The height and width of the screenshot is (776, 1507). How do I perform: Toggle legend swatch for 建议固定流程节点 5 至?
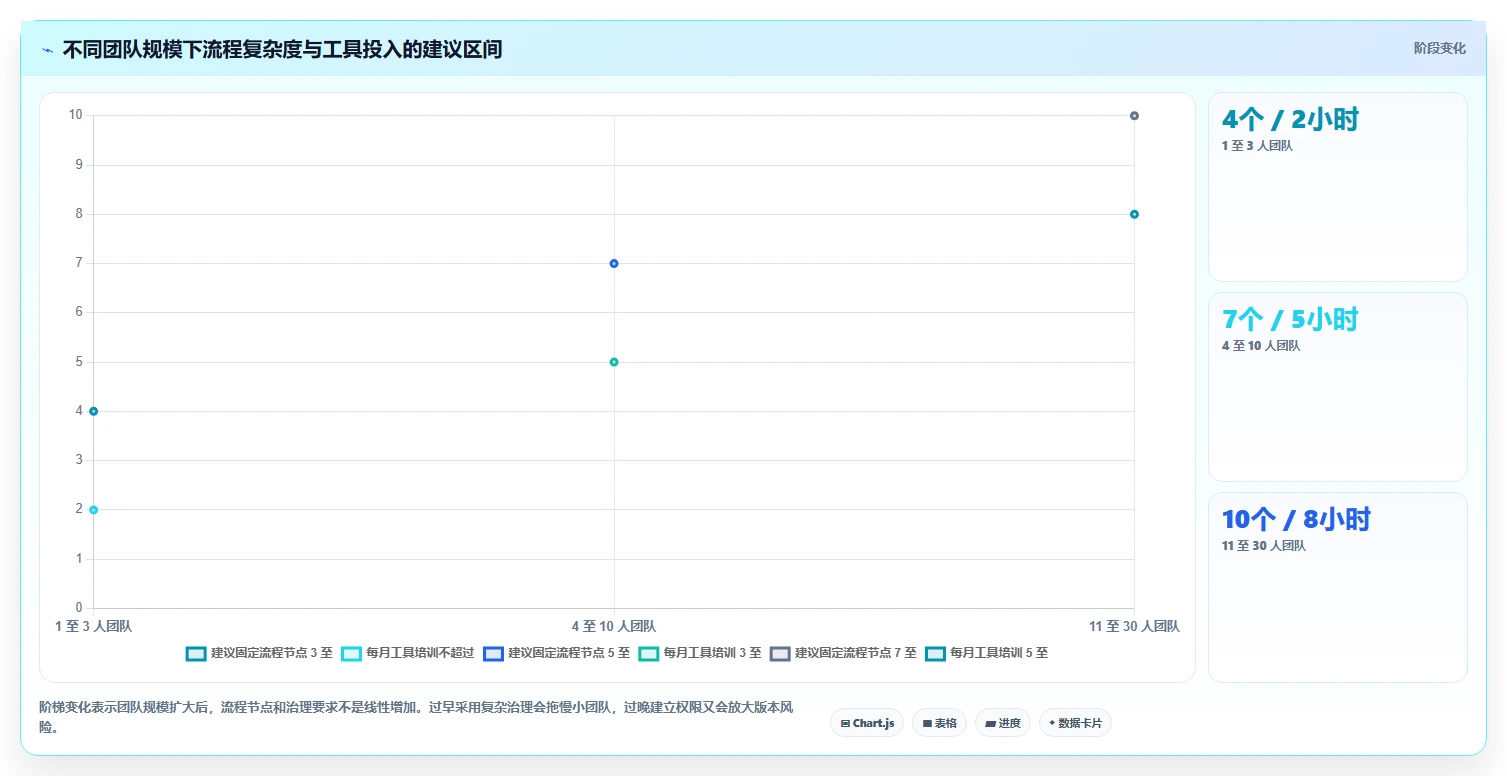click(493, 653)
